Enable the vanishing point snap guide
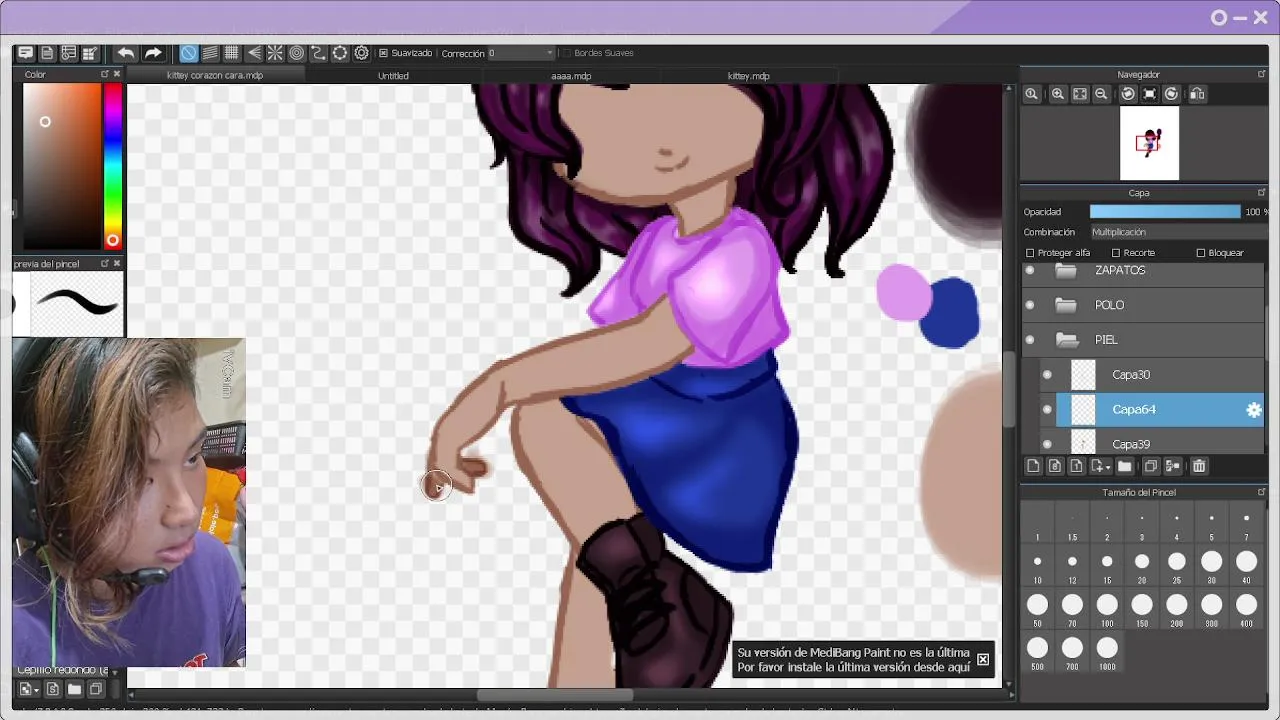 [253, 53]
